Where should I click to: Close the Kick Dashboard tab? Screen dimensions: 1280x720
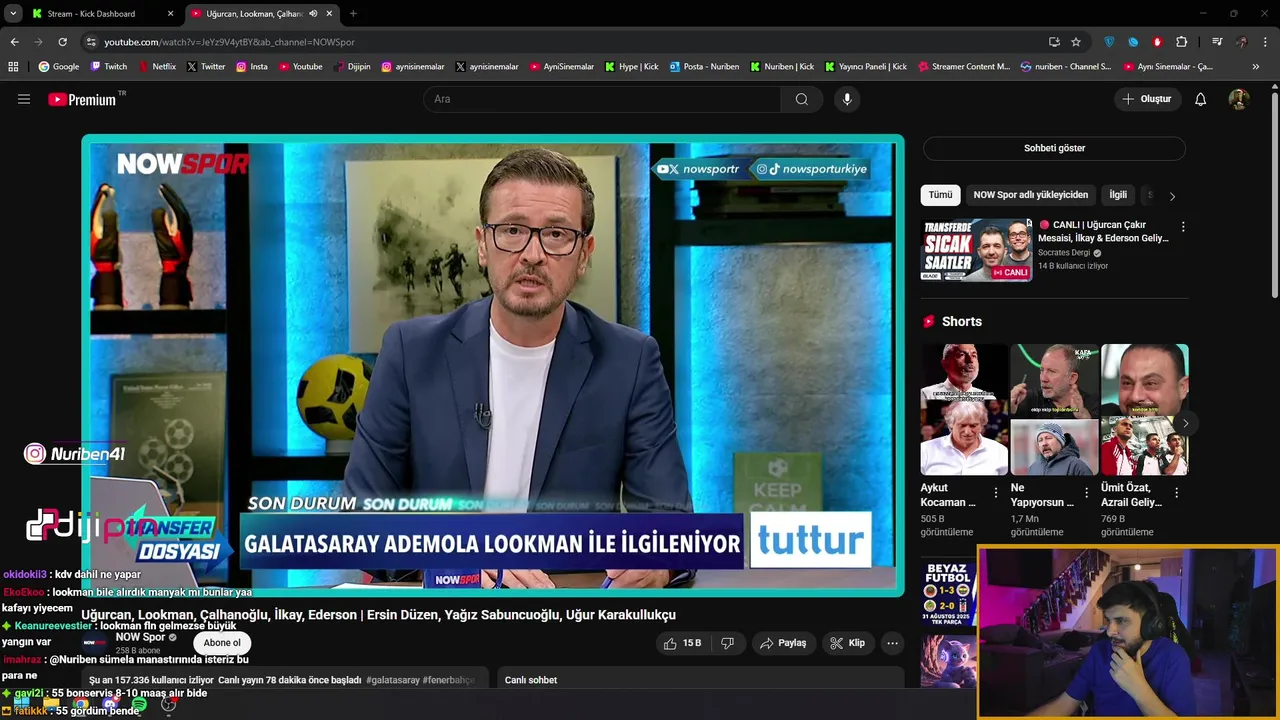coord(170,14)
